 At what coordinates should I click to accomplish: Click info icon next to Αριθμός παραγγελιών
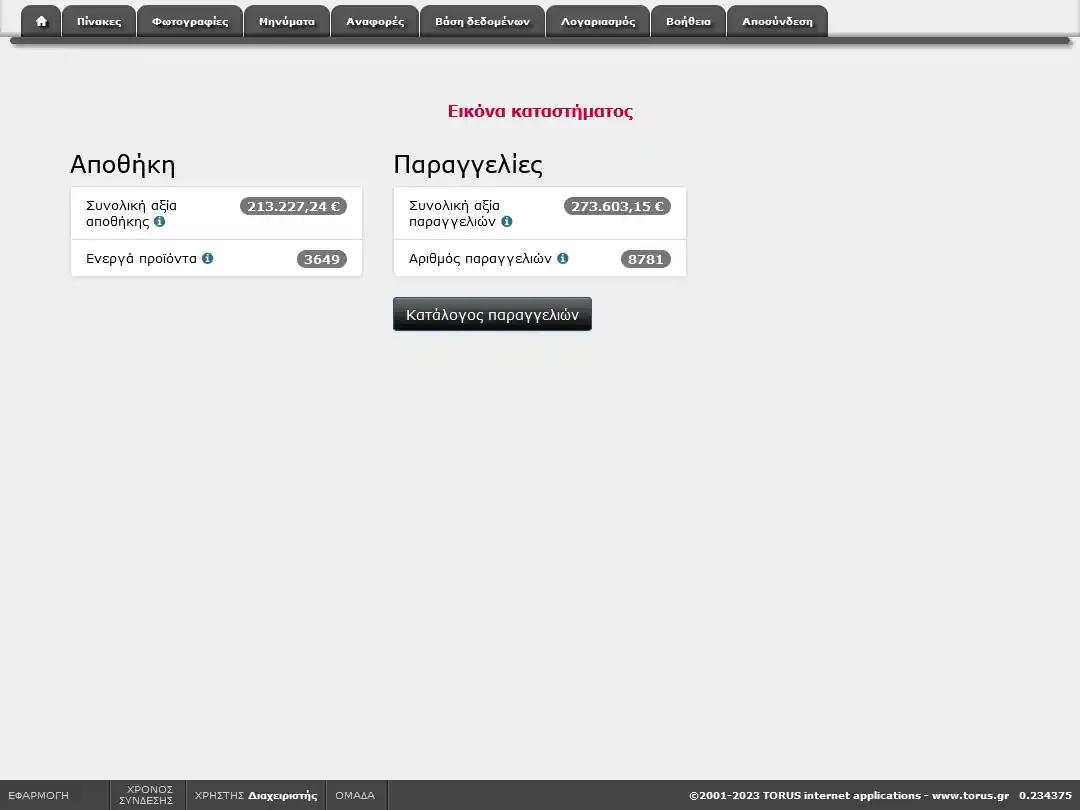point(563,258)
